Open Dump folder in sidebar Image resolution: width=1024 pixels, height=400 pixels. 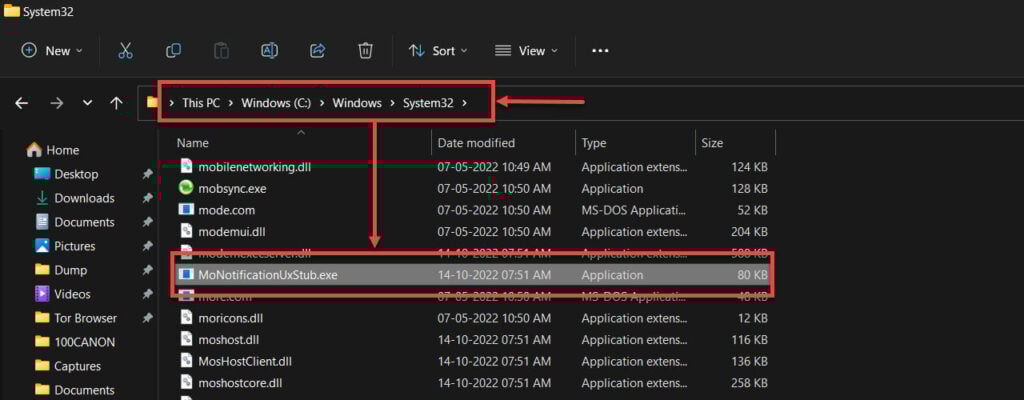(71, 270)
